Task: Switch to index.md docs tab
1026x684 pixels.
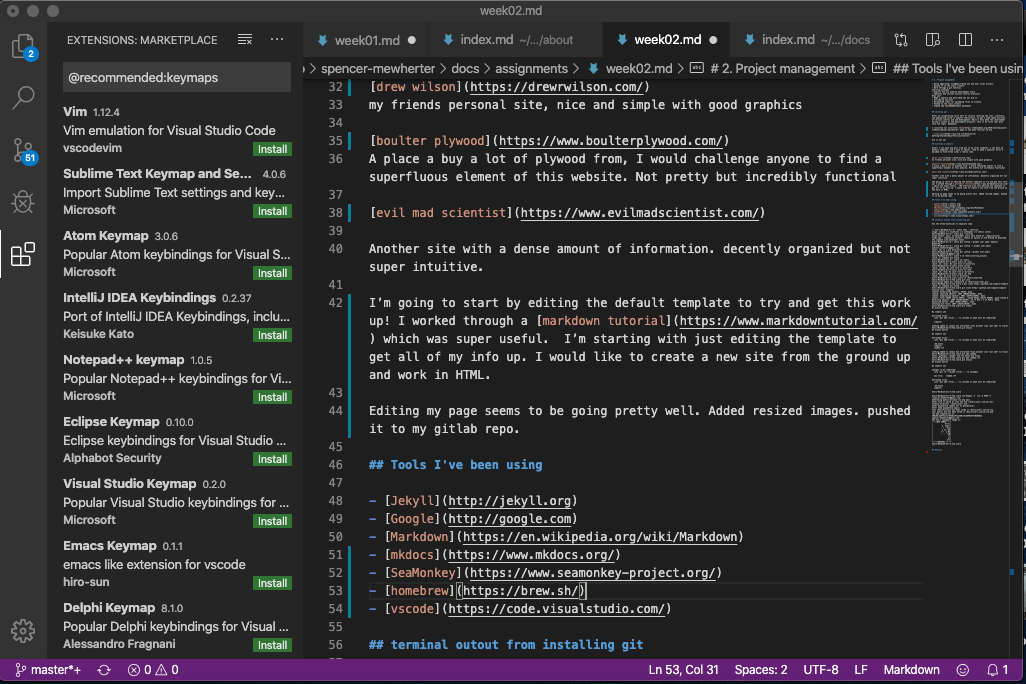Action: (x=807, y=40)
